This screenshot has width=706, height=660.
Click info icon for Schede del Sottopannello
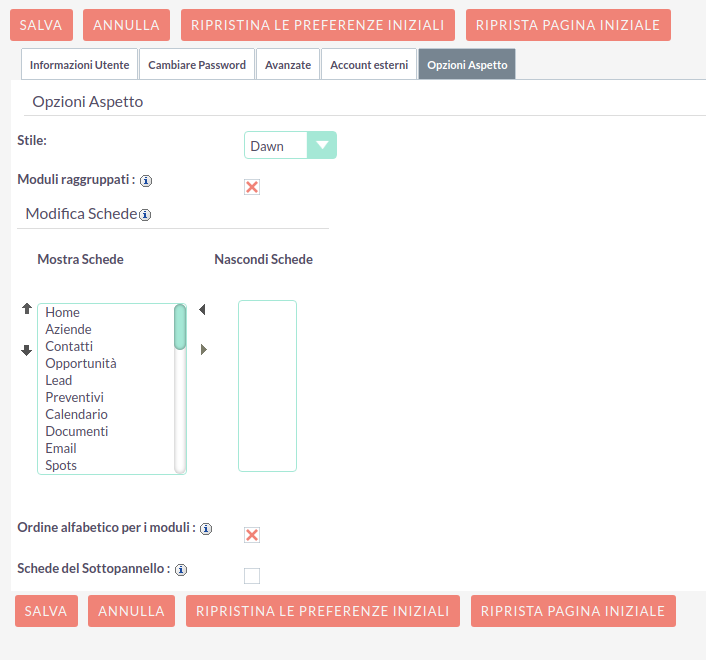(181, 570)
